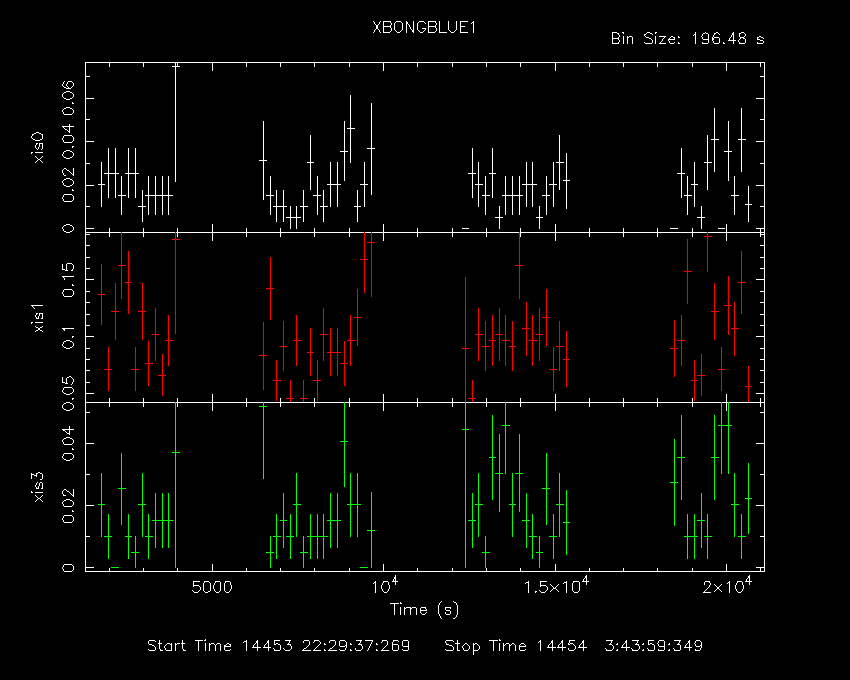Viewport: 850px width, 680px height.
Task: Click the 1.5×10^4 time axis tick label
Action: (x=556, y=586)
